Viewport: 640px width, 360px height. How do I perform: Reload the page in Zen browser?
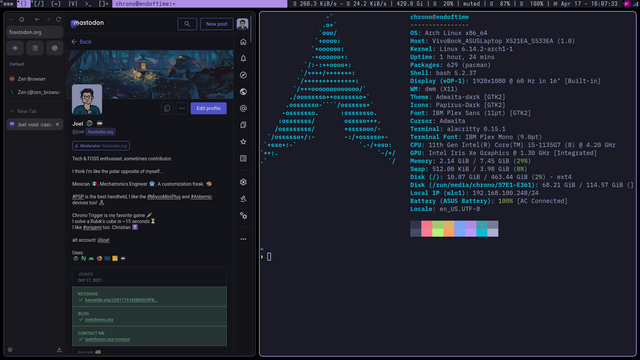click(x=58, y=19)
